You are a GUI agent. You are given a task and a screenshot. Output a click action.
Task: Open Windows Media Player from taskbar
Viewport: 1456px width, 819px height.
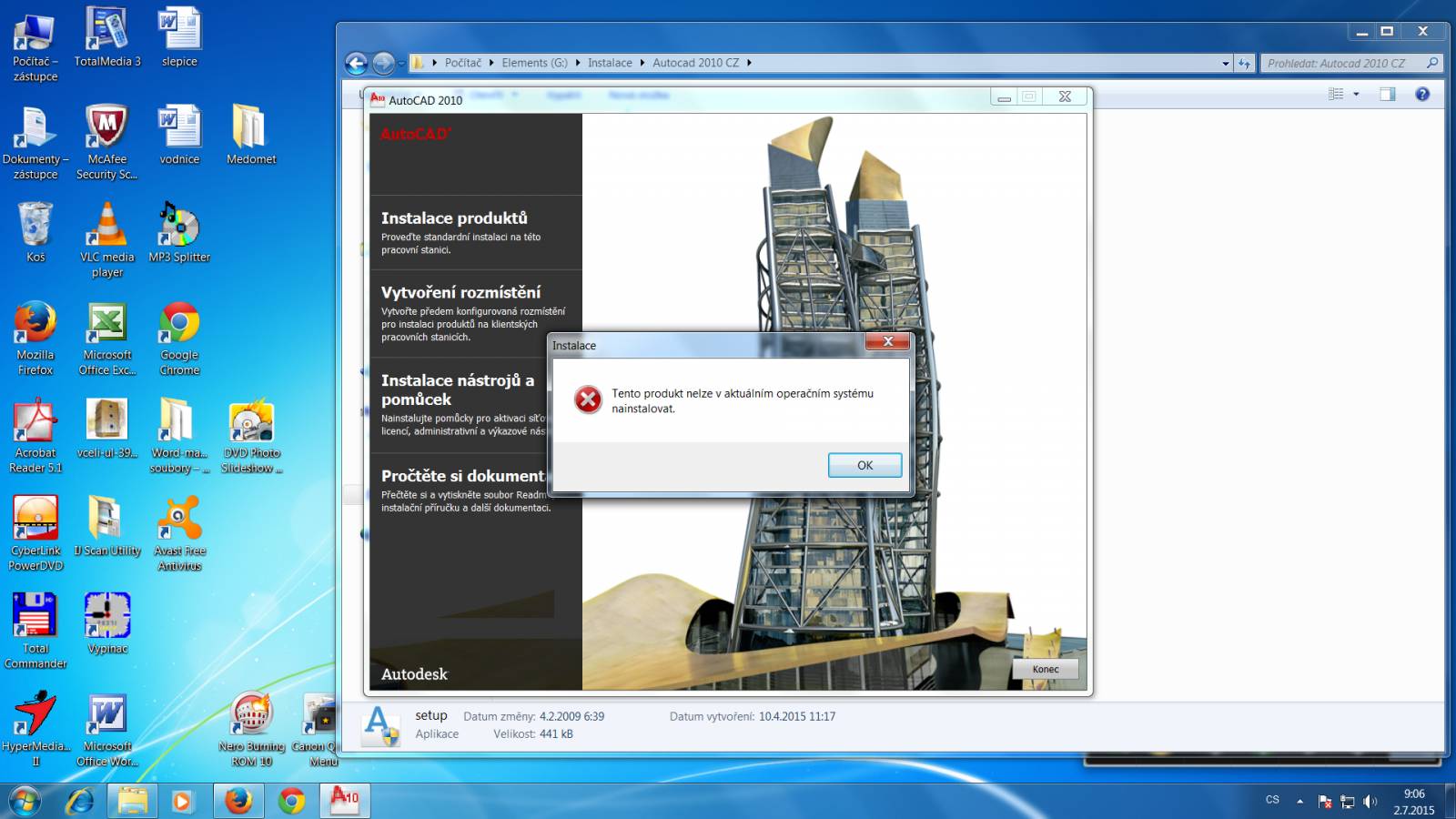[x=182, y=801]
